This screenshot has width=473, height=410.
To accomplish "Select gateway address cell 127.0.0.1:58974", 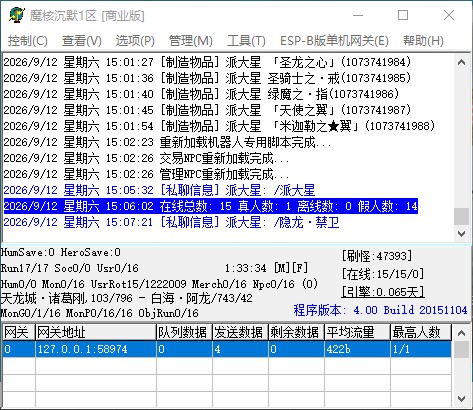I will (x=96, y=349).
